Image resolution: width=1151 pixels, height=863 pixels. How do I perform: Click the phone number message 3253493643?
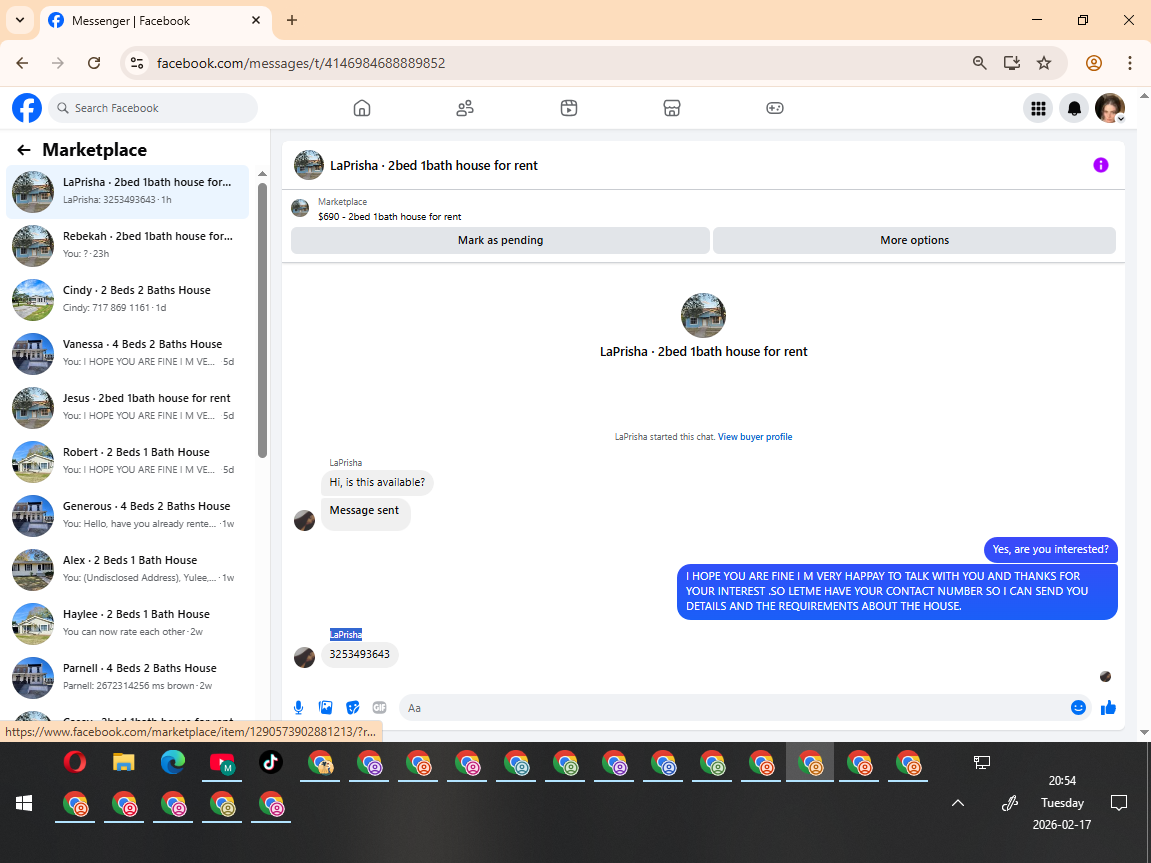click(360, 654)
